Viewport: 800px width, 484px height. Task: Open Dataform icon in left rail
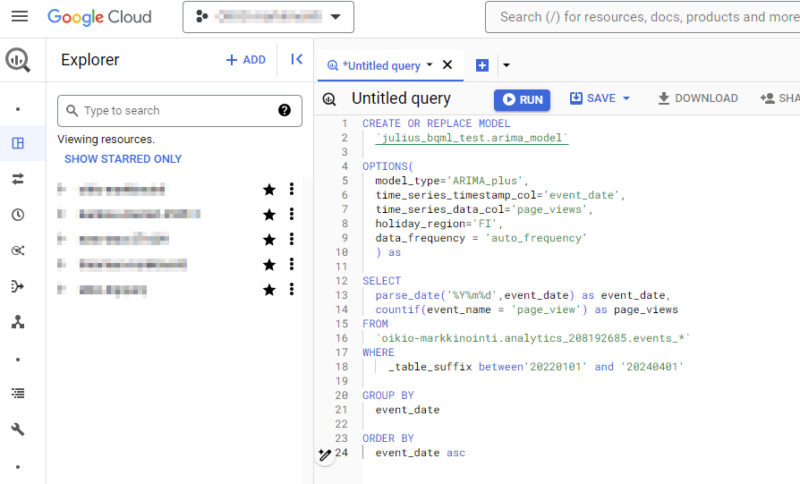(18, 286)
